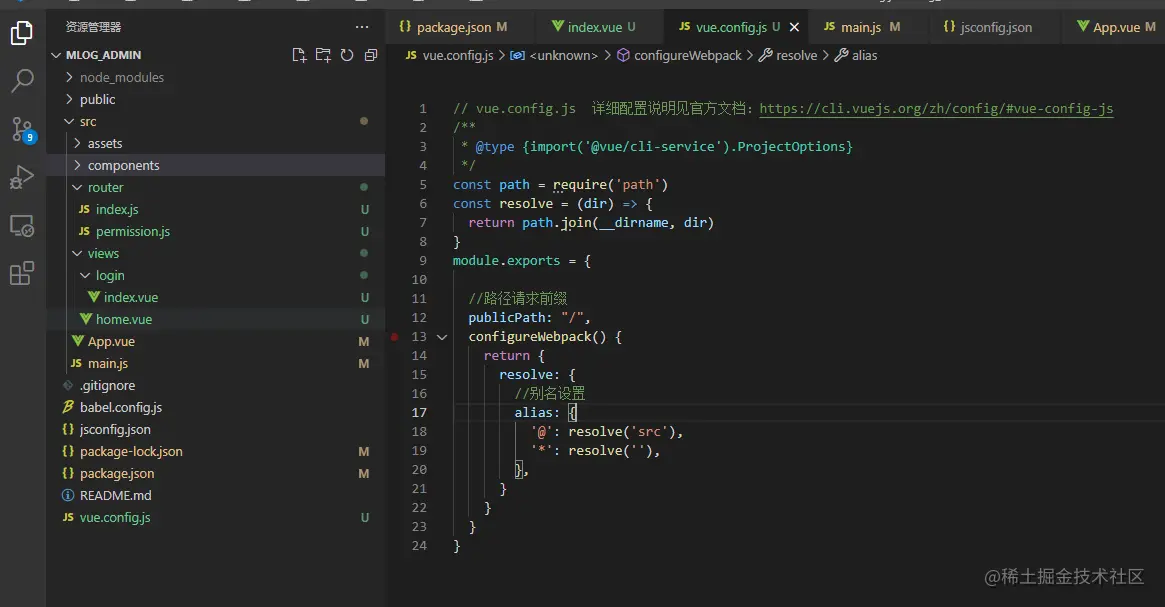Click resolve('src') on line 18
Image resolution: width=1165 pixels, height=607 pixels.
[x=622, y=432]
